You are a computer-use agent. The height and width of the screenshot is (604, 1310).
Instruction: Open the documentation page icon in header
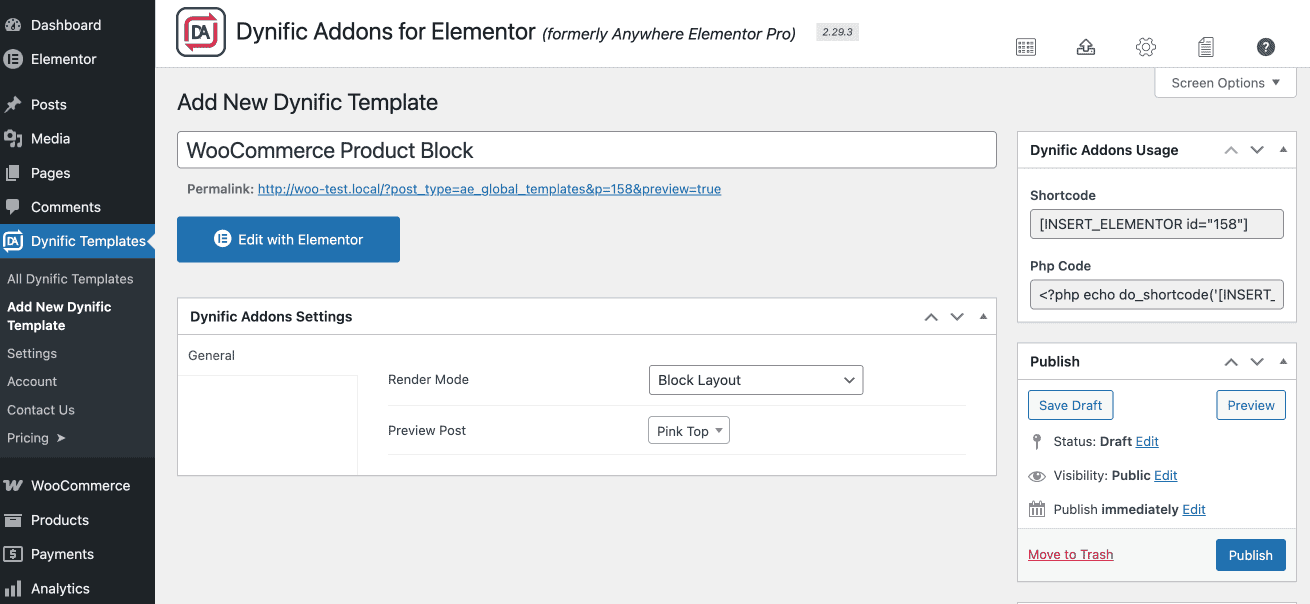(x=1206, y=47)
